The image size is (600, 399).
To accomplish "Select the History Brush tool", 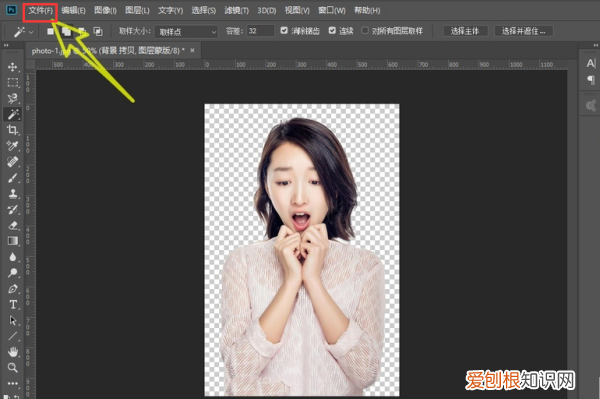I will click(x=13, y=209).
